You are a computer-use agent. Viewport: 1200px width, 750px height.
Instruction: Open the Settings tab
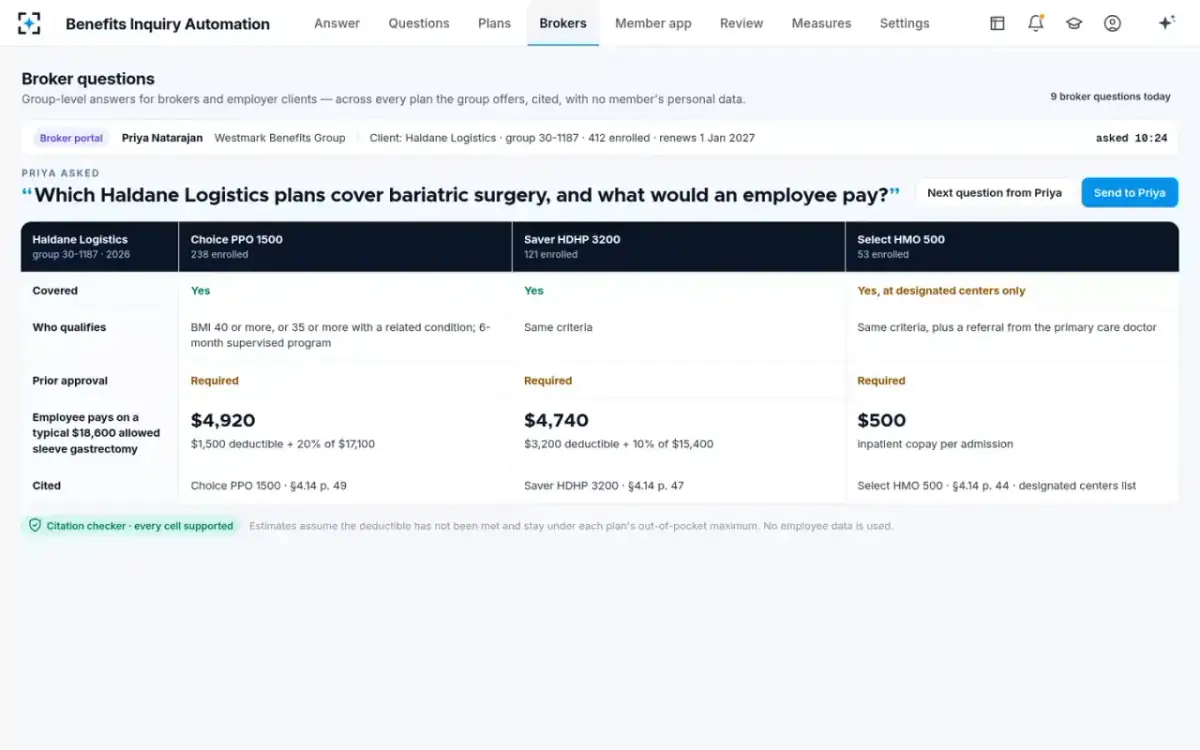pos(904,23)
